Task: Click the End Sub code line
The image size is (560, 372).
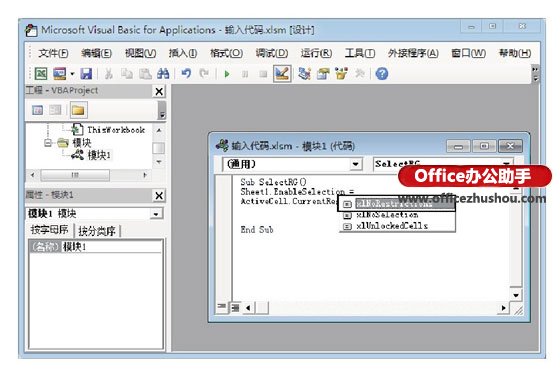Action: click(x=257, y=230)
